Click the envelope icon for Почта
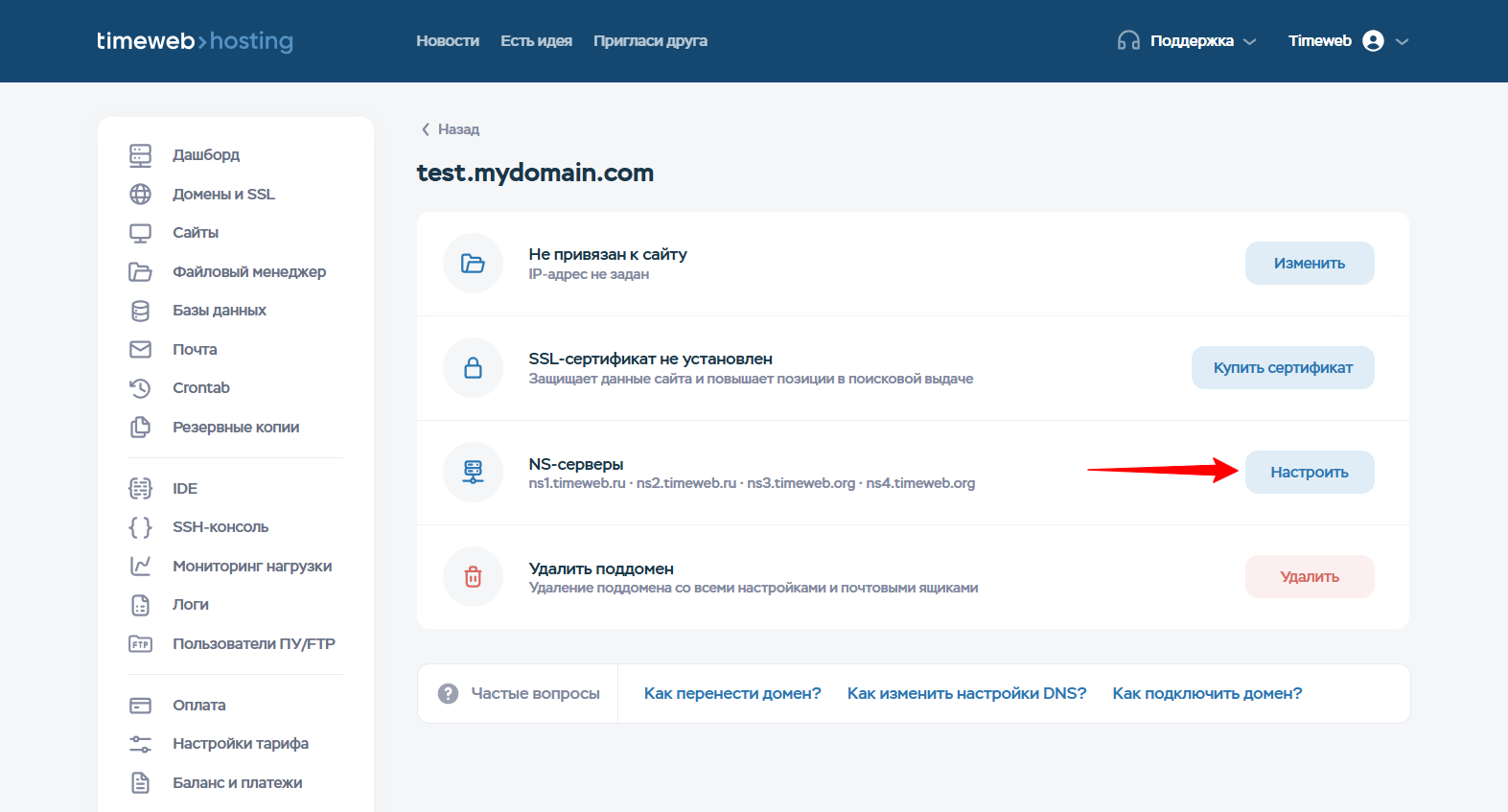 pyautogui.click(x=140, y=350)
